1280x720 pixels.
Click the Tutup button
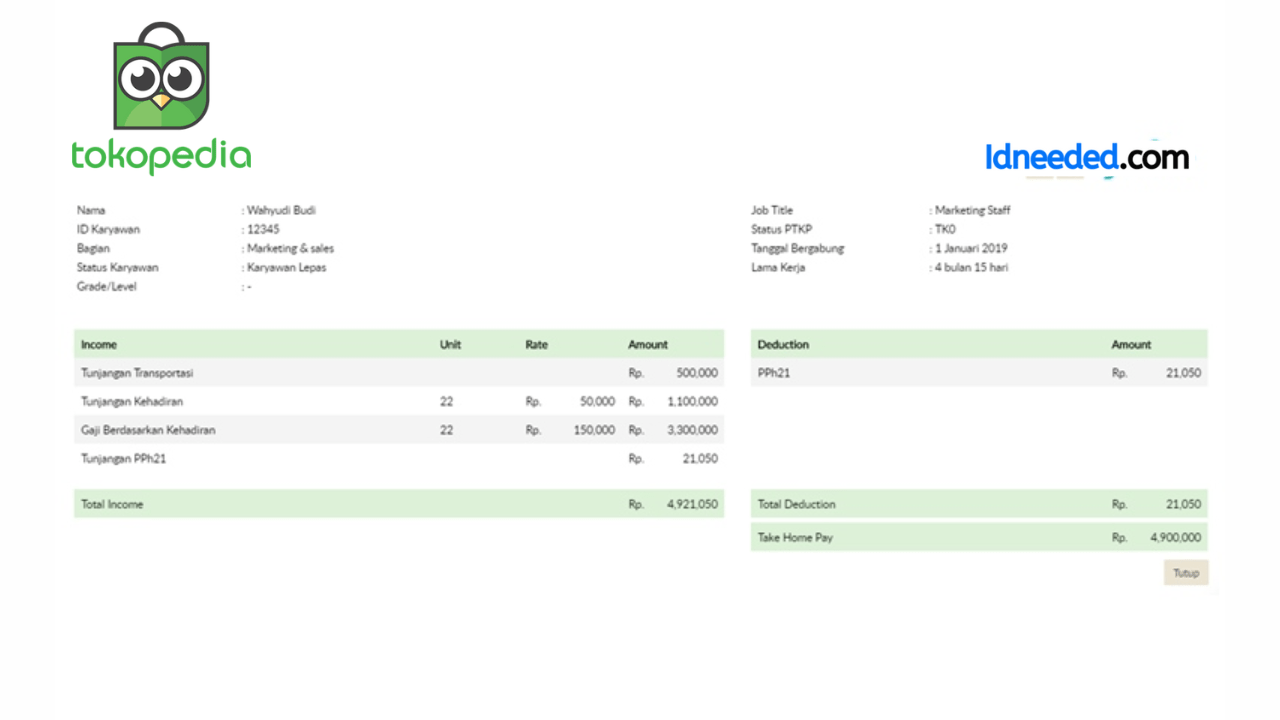pyautogui.click(x=1186, y=573)
